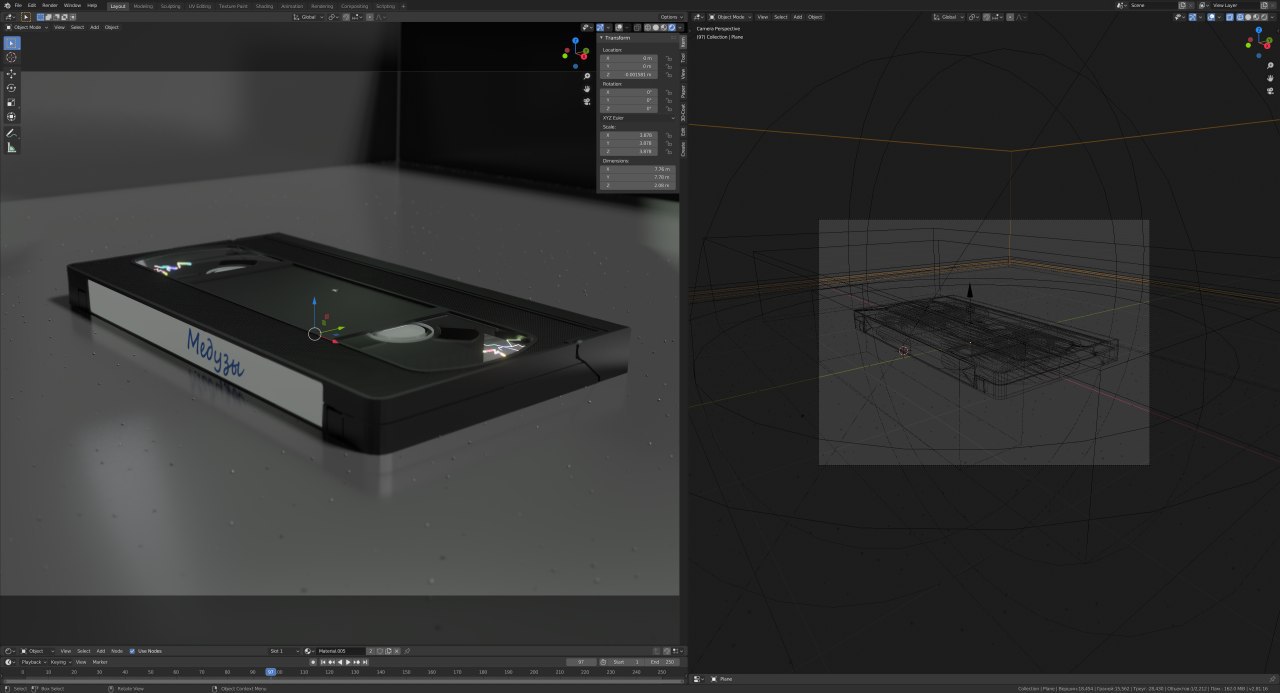Open Object menu in right viewport
Viewport: 1280px width, 693px height.
click(815, 17)
